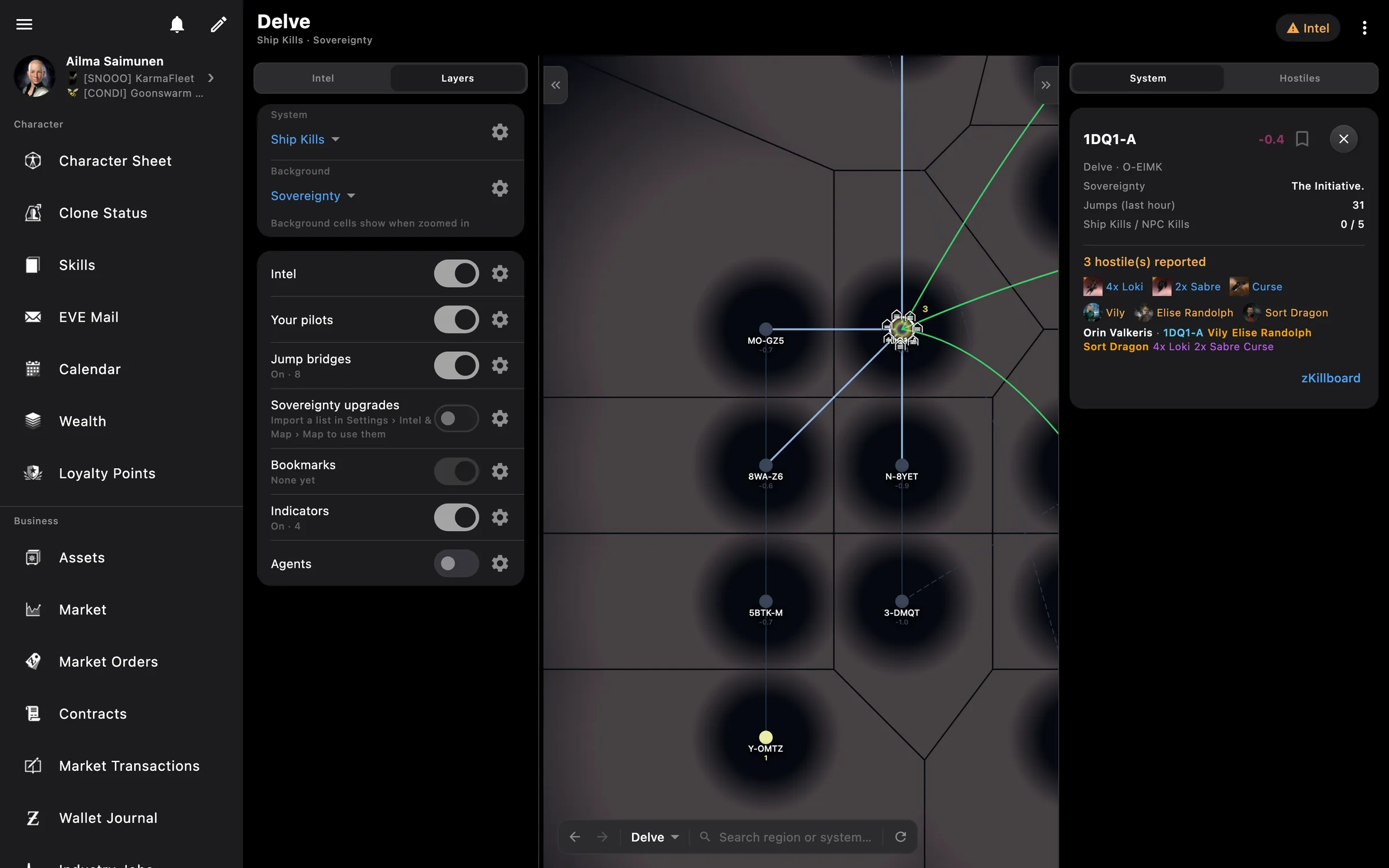Open the Ship Kills system dropdown
This screenshot has height=868, width=1389.
305,139
